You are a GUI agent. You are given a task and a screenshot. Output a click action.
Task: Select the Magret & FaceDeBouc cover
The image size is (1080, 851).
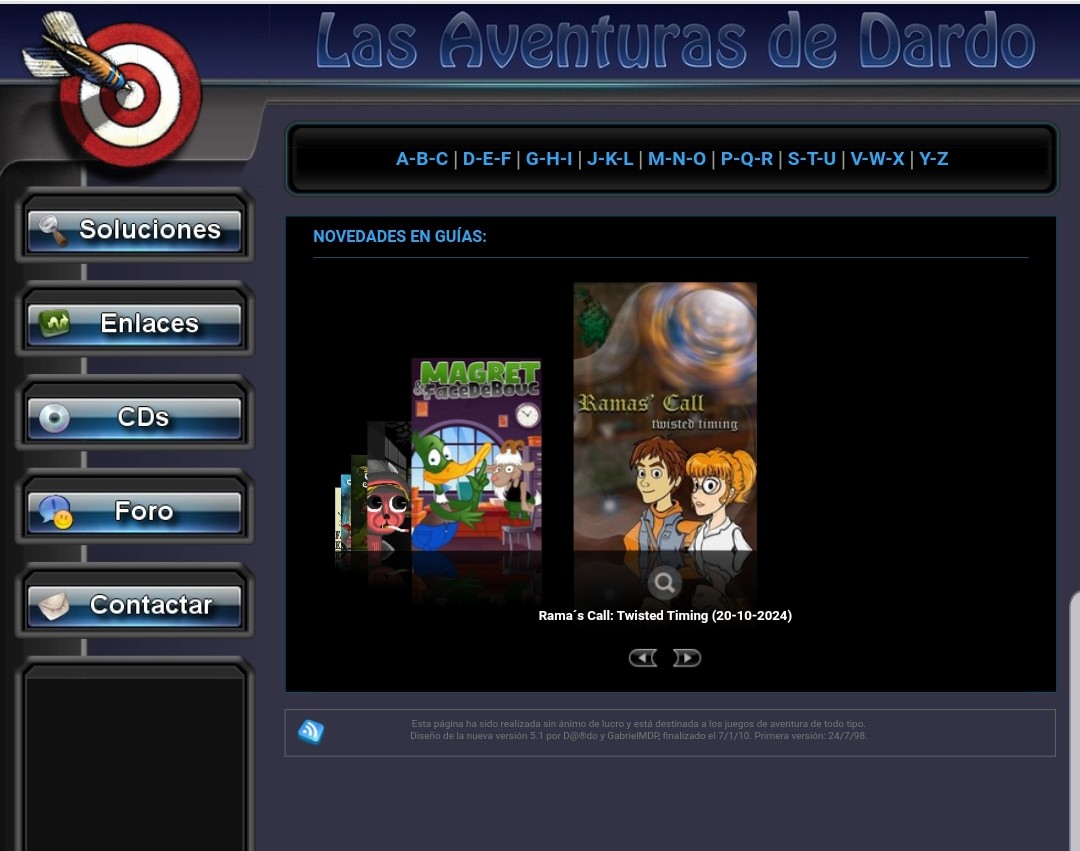(476, 454)
